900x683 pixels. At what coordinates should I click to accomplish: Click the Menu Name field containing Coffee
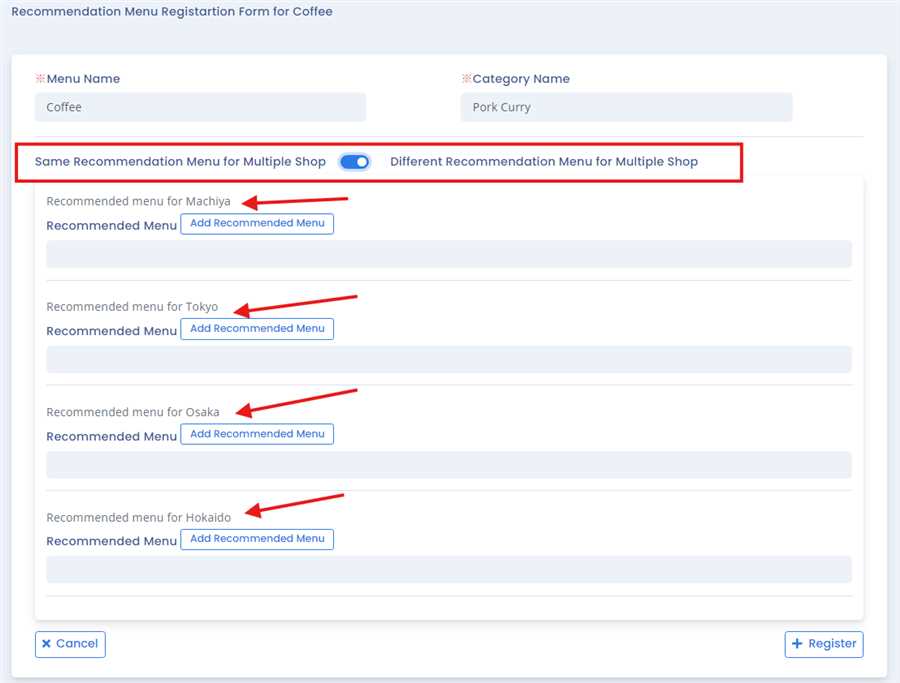(x=200, y=107)
